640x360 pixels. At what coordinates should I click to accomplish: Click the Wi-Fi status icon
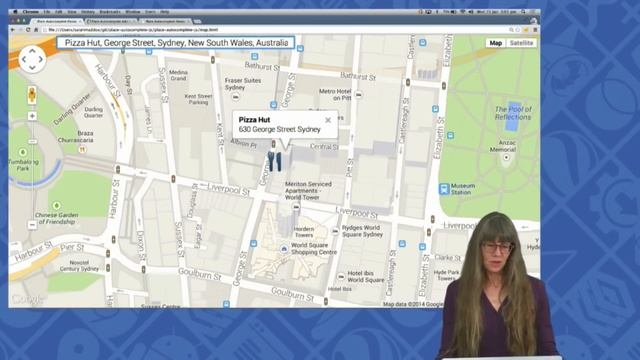tap(462, 12)
